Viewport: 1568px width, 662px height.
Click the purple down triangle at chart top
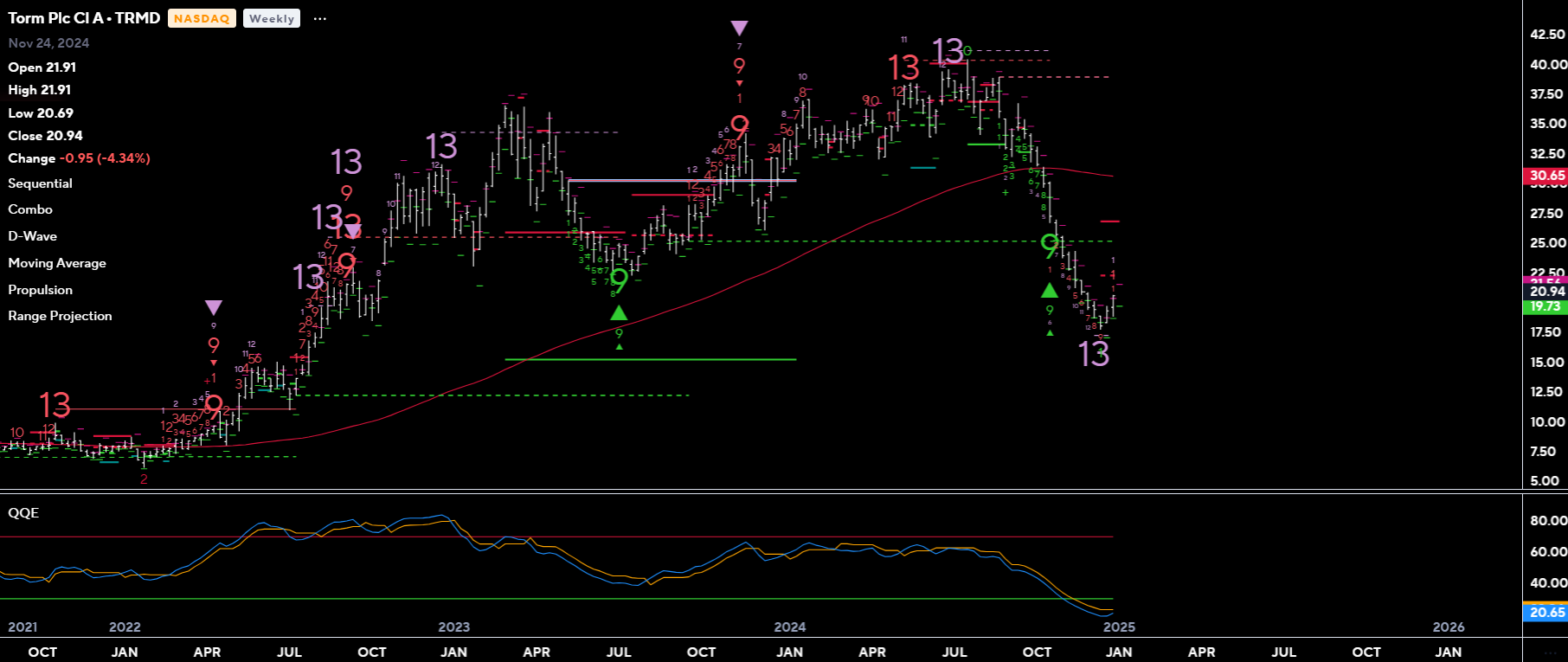(739, 29)
